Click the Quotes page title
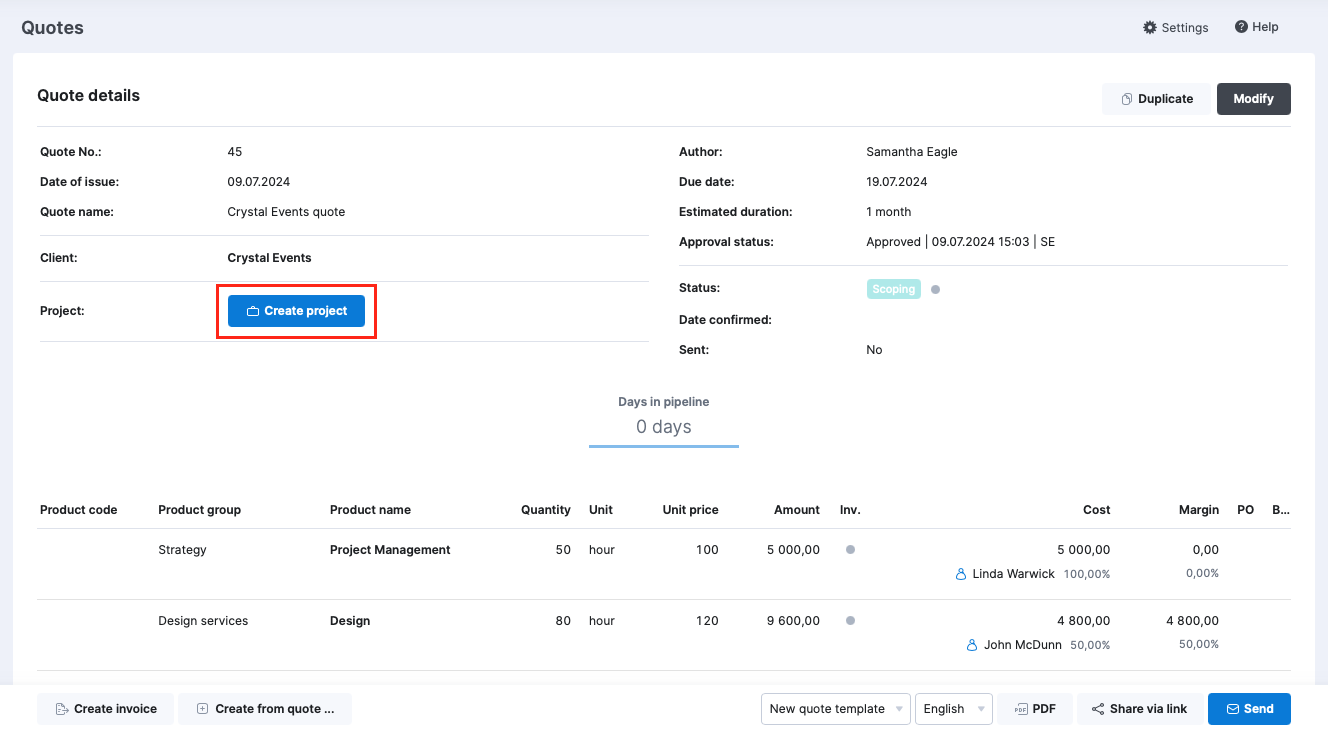This screenshot has height=731, width=1328. click(53, 28)
